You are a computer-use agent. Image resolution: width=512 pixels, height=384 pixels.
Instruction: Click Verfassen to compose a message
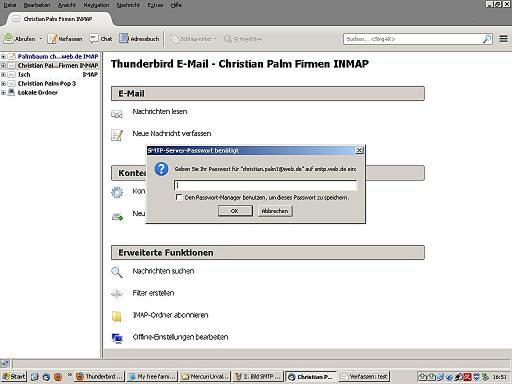tap(65, 39)
